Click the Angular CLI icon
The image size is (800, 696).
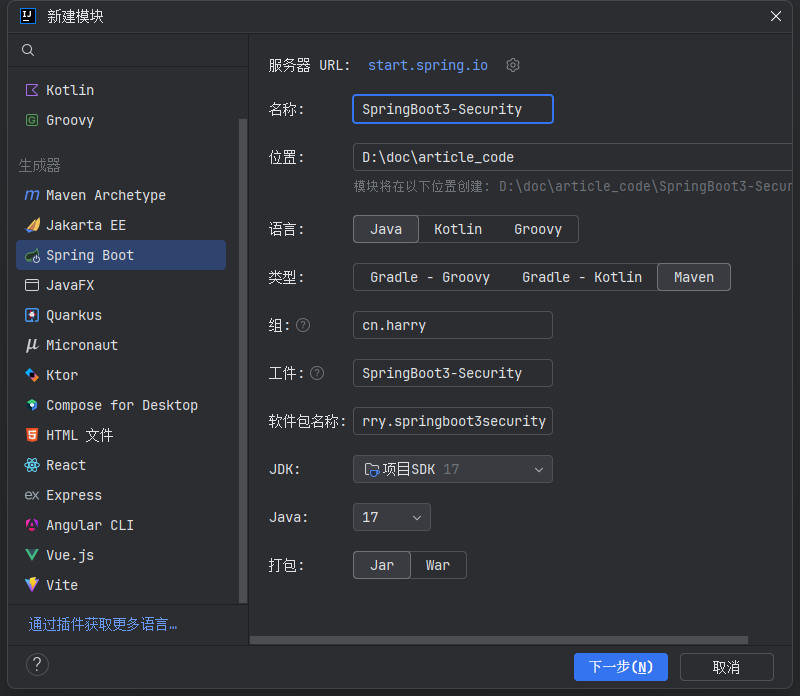click(32, 525)
